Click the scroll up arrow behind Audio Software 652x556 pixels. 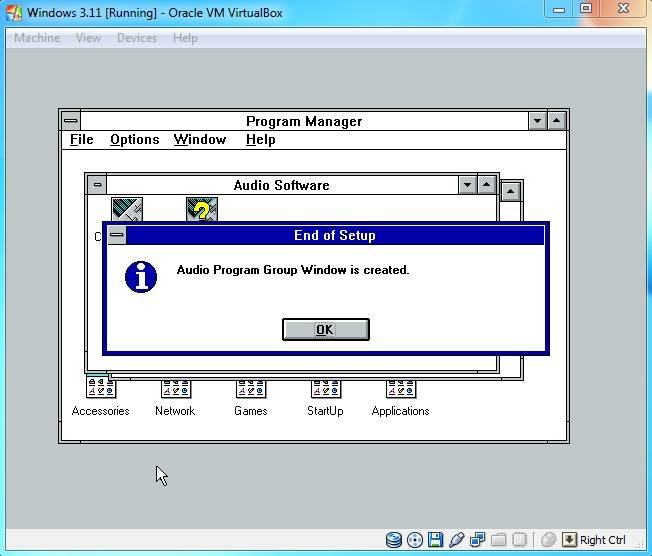click(x=511, y=191)
